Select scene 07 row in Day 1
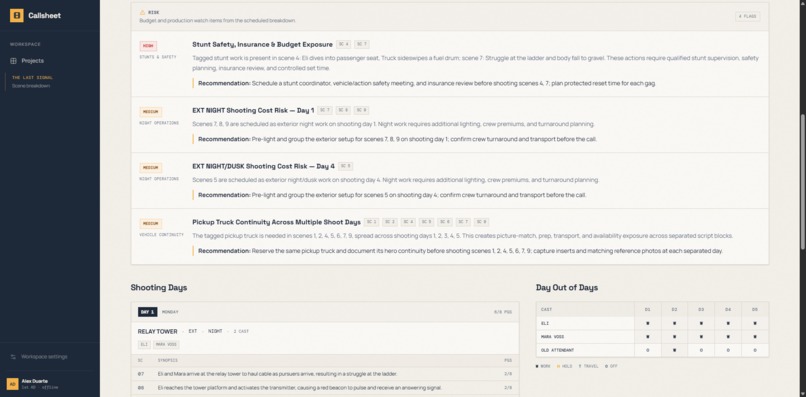Image resolution: width=806 pixels, height=397 pixels. [325, 374]
